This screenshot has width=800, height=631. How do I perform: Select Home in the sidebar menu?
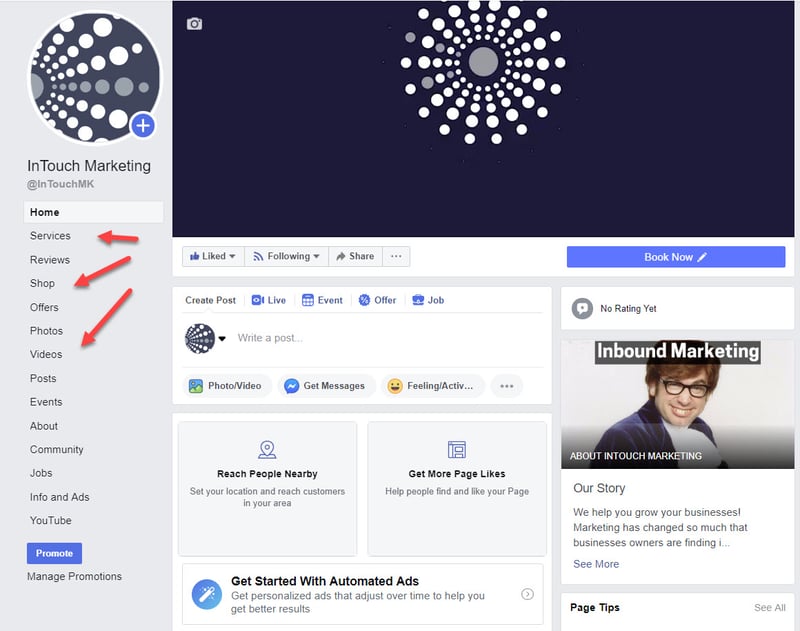[x=93, y=212]
